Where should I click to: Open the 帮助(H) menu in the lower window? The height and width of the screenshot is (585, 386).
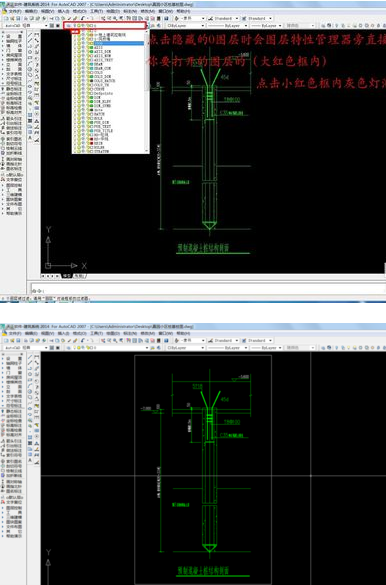click(183, 333)
